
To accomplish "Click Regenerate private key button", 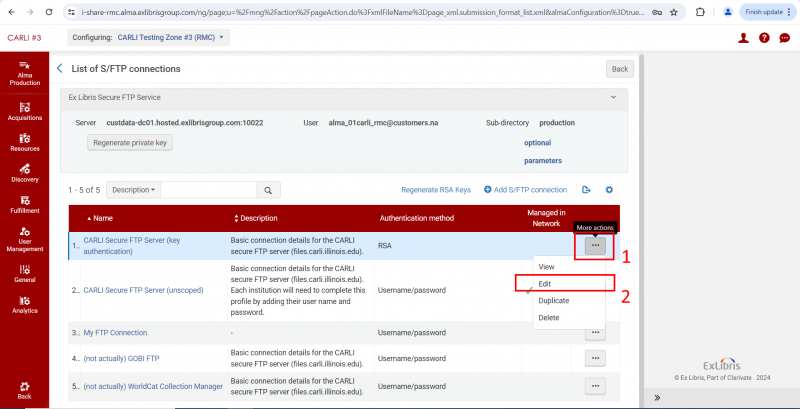I will [130, 143].
